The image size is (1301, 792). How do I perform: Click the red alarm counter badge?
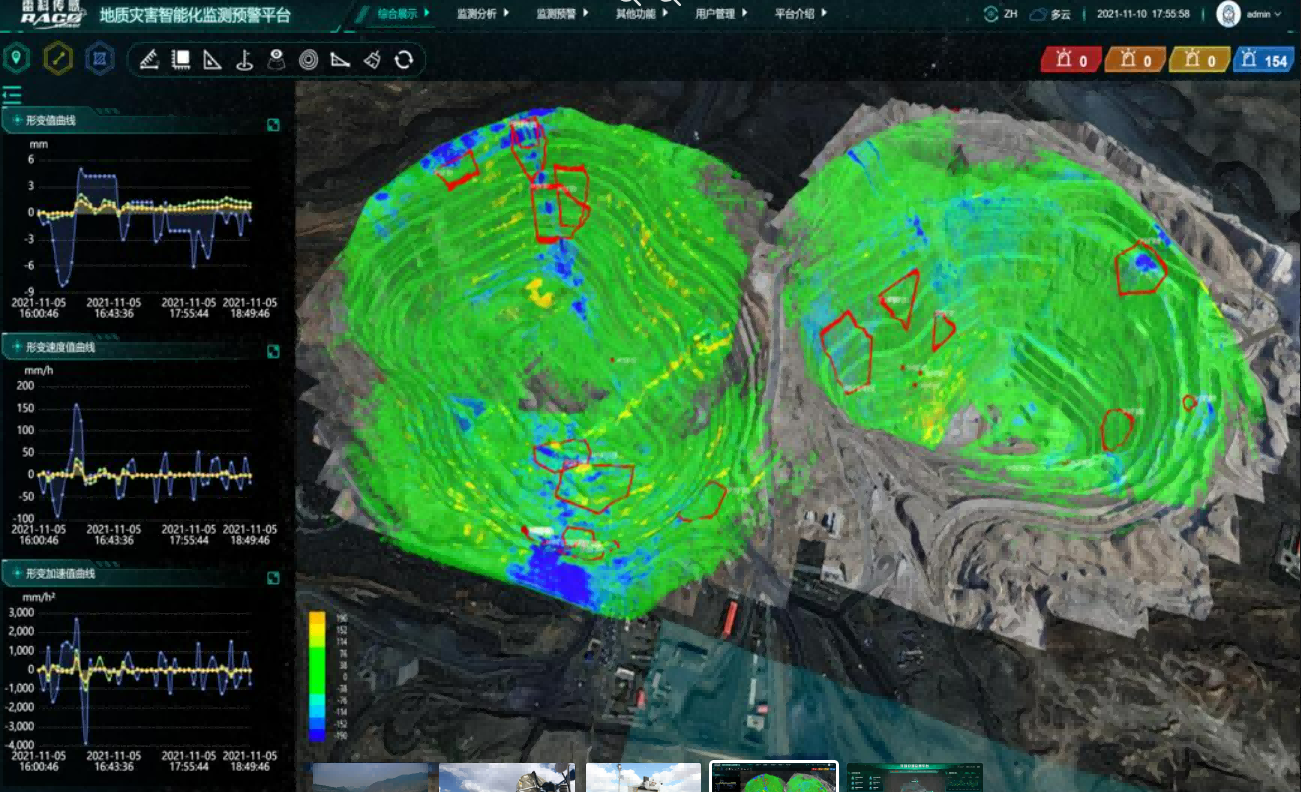coord(1069,60)
